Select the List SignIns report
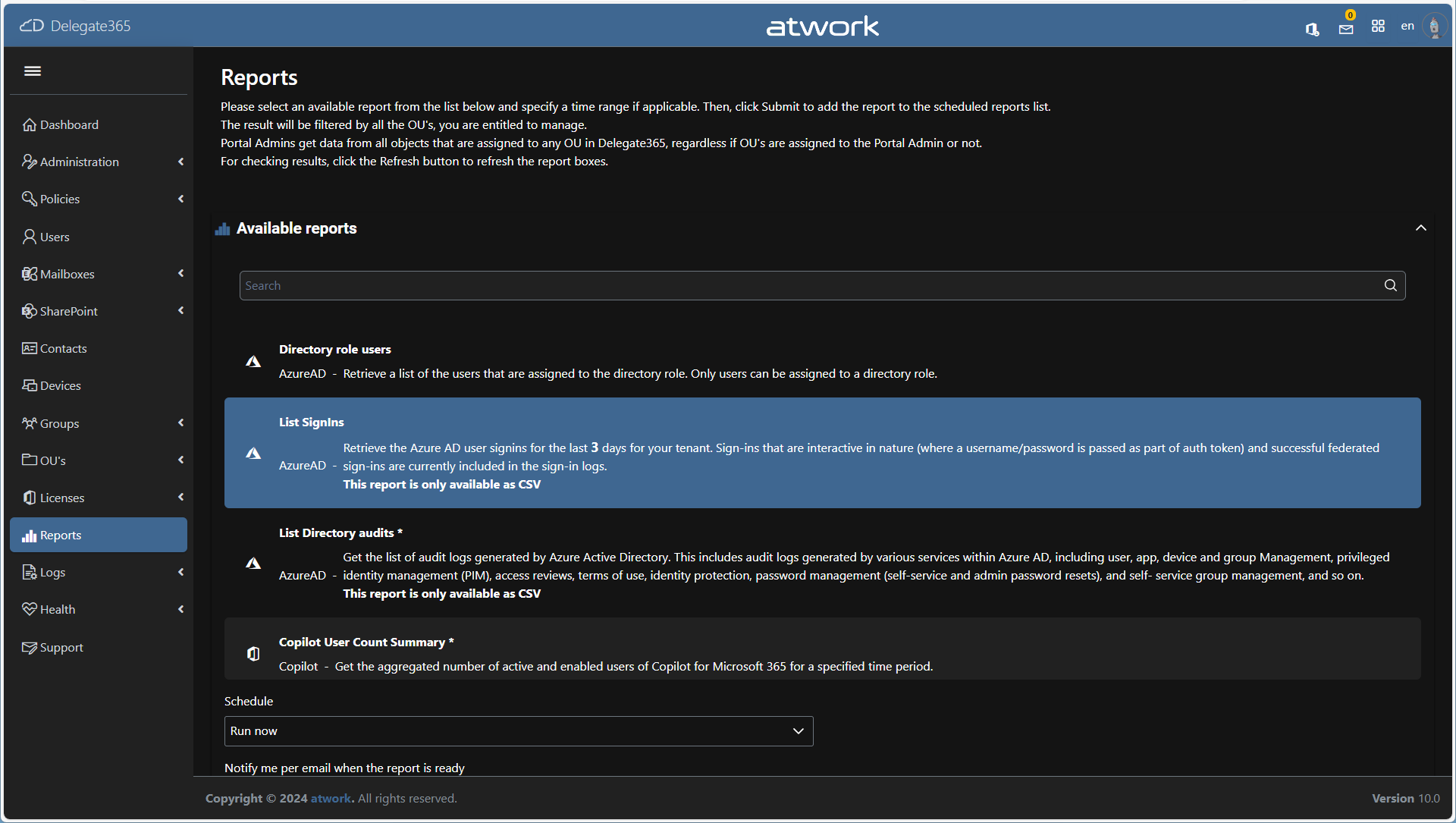Image resolution: width=1456 pixels, height=823 pixels. click(823, 453)
